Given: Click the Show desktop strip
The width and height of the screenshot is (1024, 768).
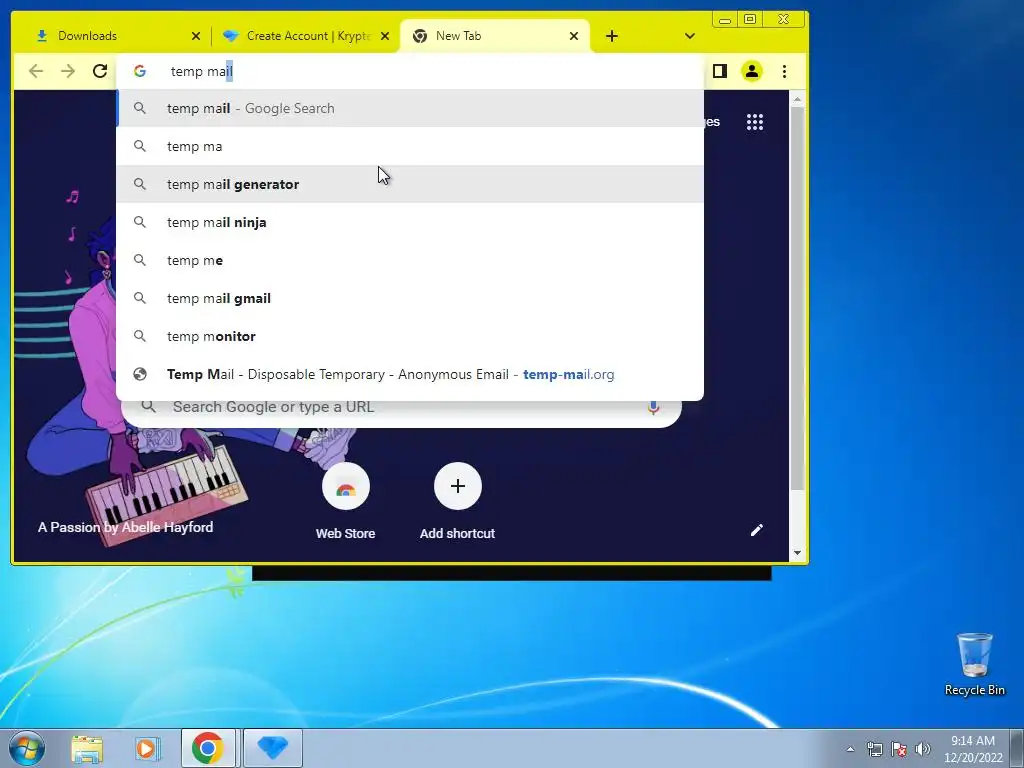Looking at the screenshot, I should tap(1017, 748).
